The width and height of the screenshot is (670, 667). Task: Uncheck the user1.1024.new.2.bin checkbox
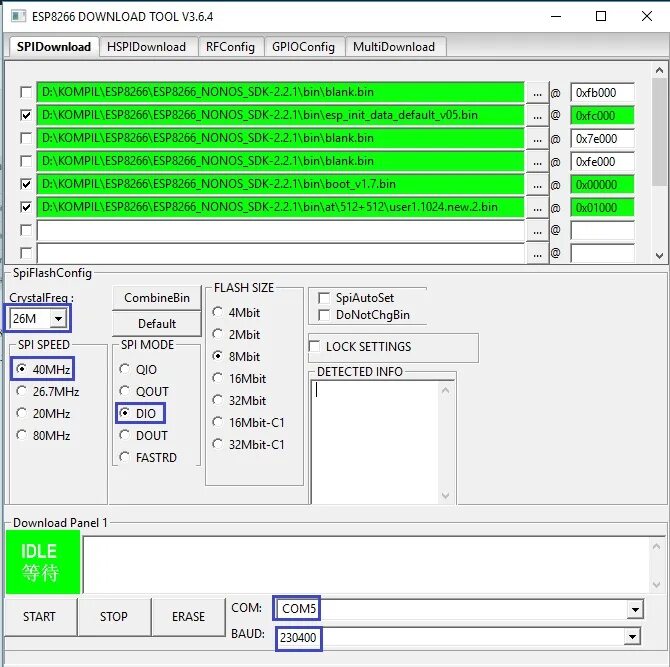coord(26,207)
